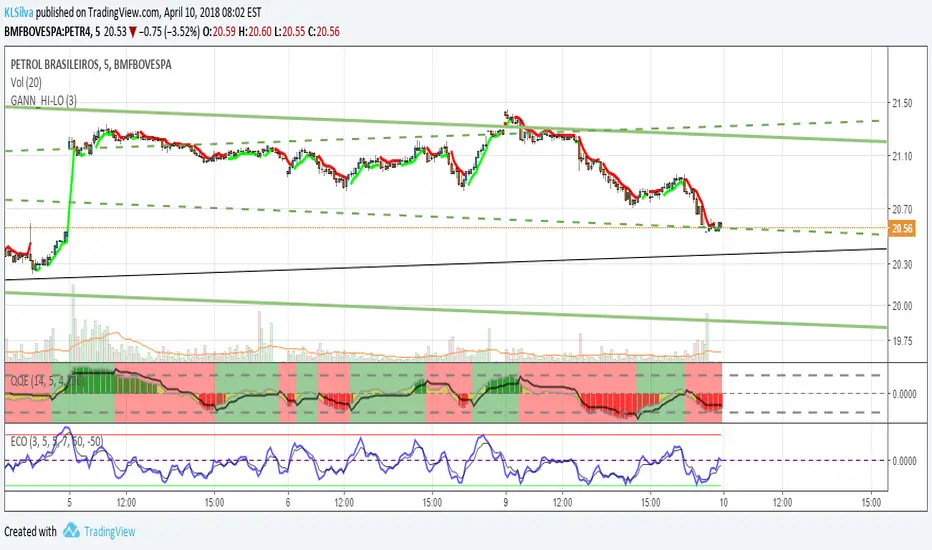This screenshot has height=550, width=932.
Task: Click the low price L:20.55
Action: click(289, 32)
